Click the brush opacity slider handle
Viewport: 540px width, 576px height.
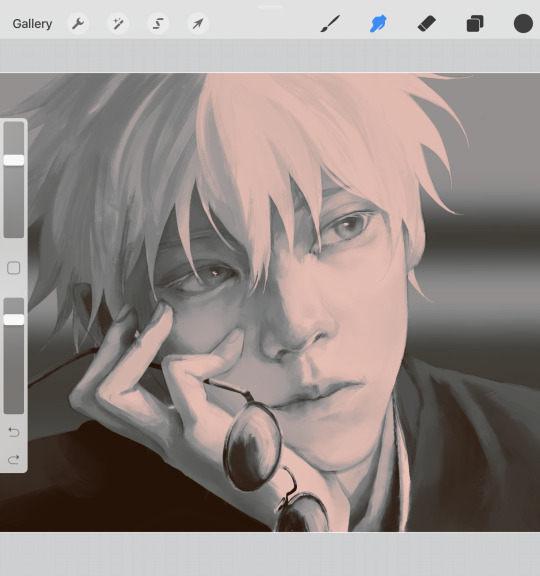[14, 320]
